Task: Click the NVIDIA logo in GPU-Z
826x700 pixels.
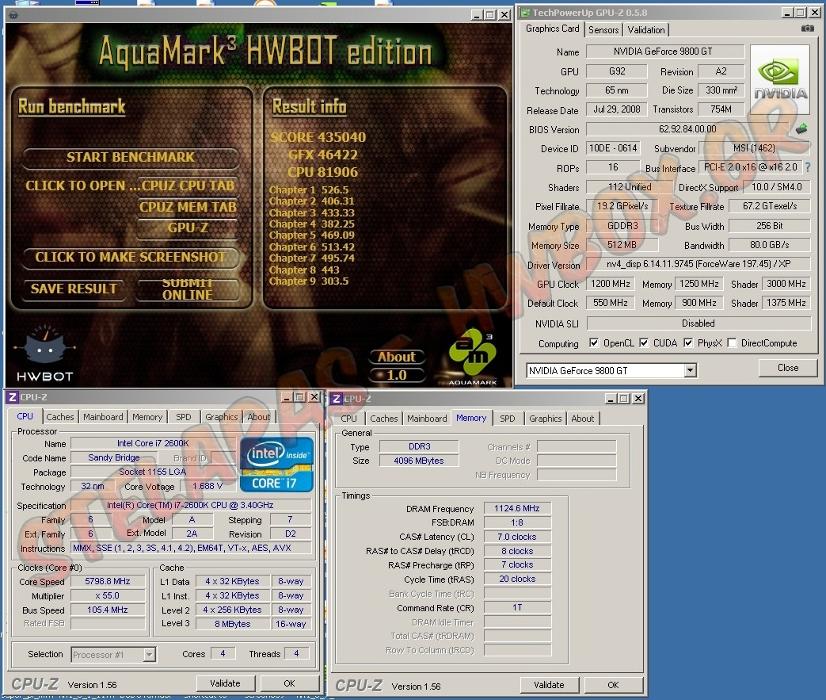Action: pyautogui.click(x=780, y=80)
